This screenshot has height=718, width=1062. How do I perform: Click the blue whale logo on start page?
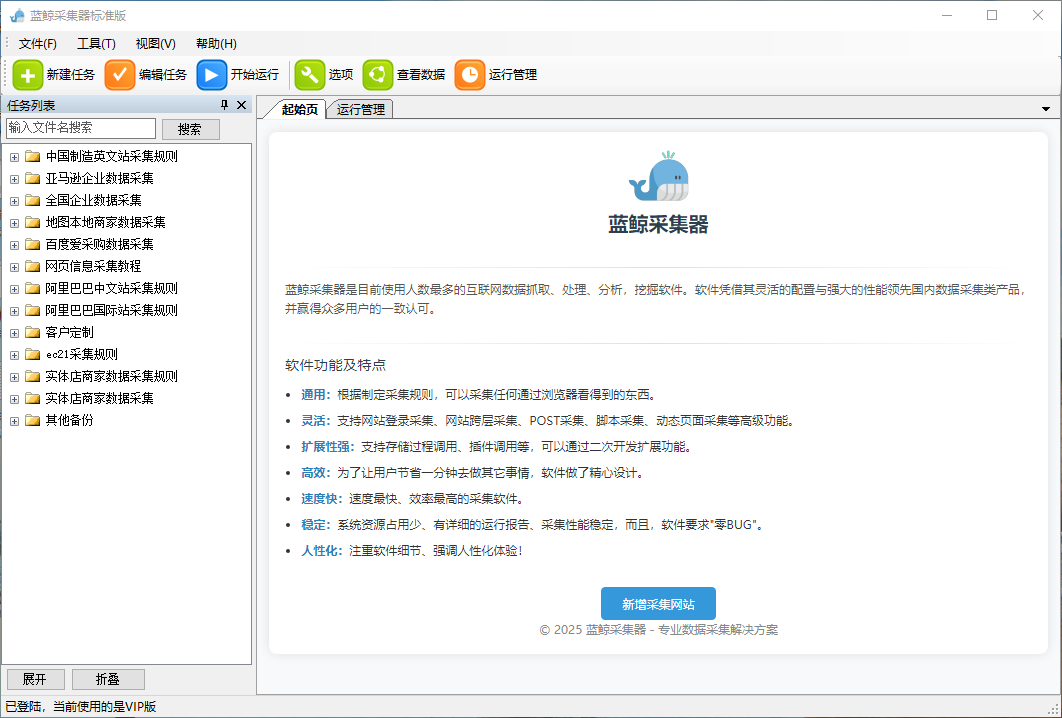click(658, 177)
